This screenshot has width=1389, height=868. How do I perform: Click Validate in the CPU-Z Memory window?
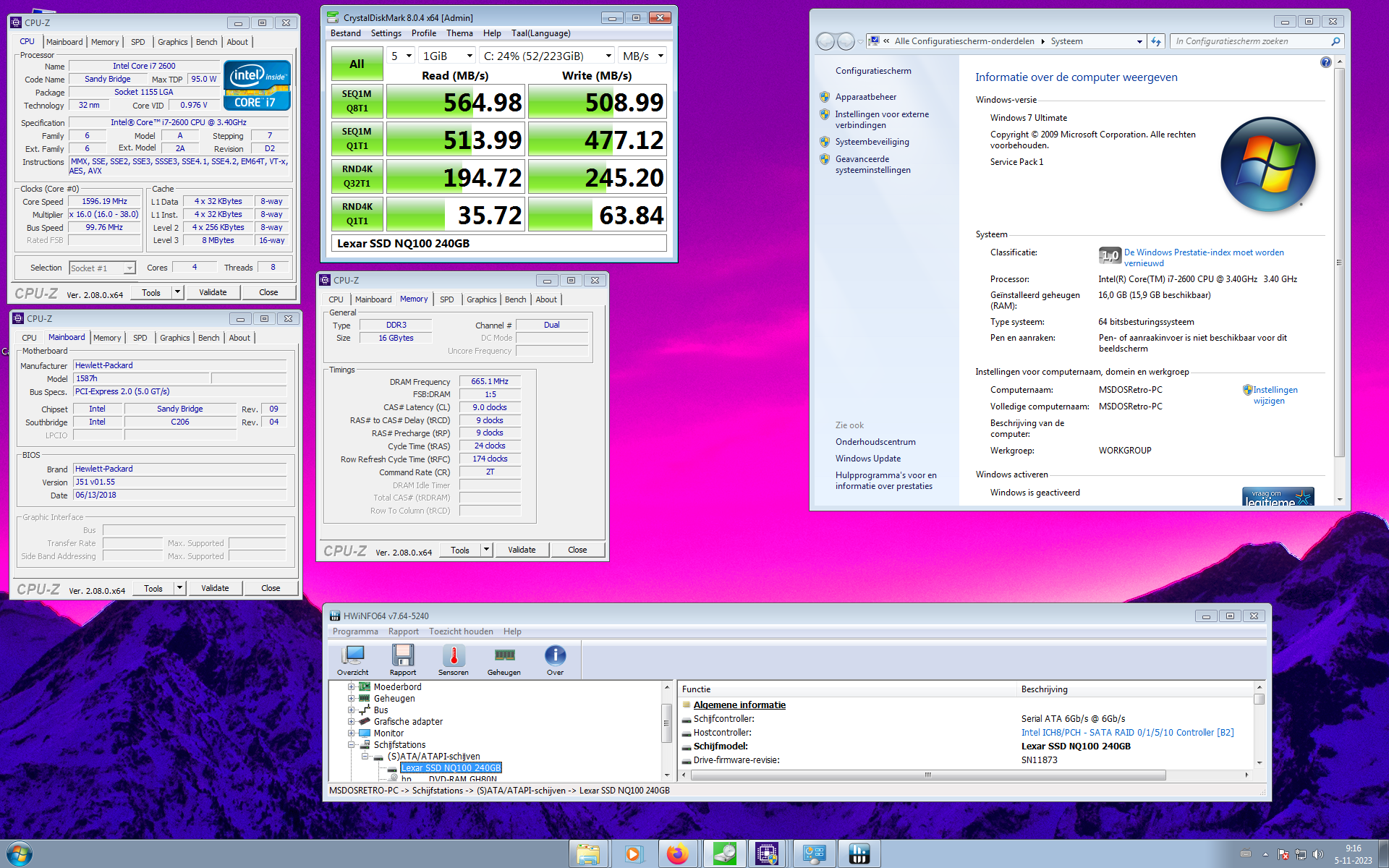522,550
